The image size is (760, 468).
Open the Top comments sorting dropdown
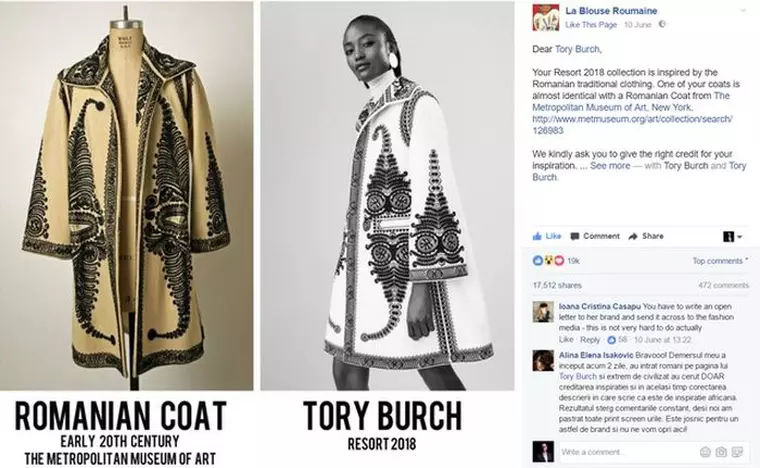click(720, 261)
